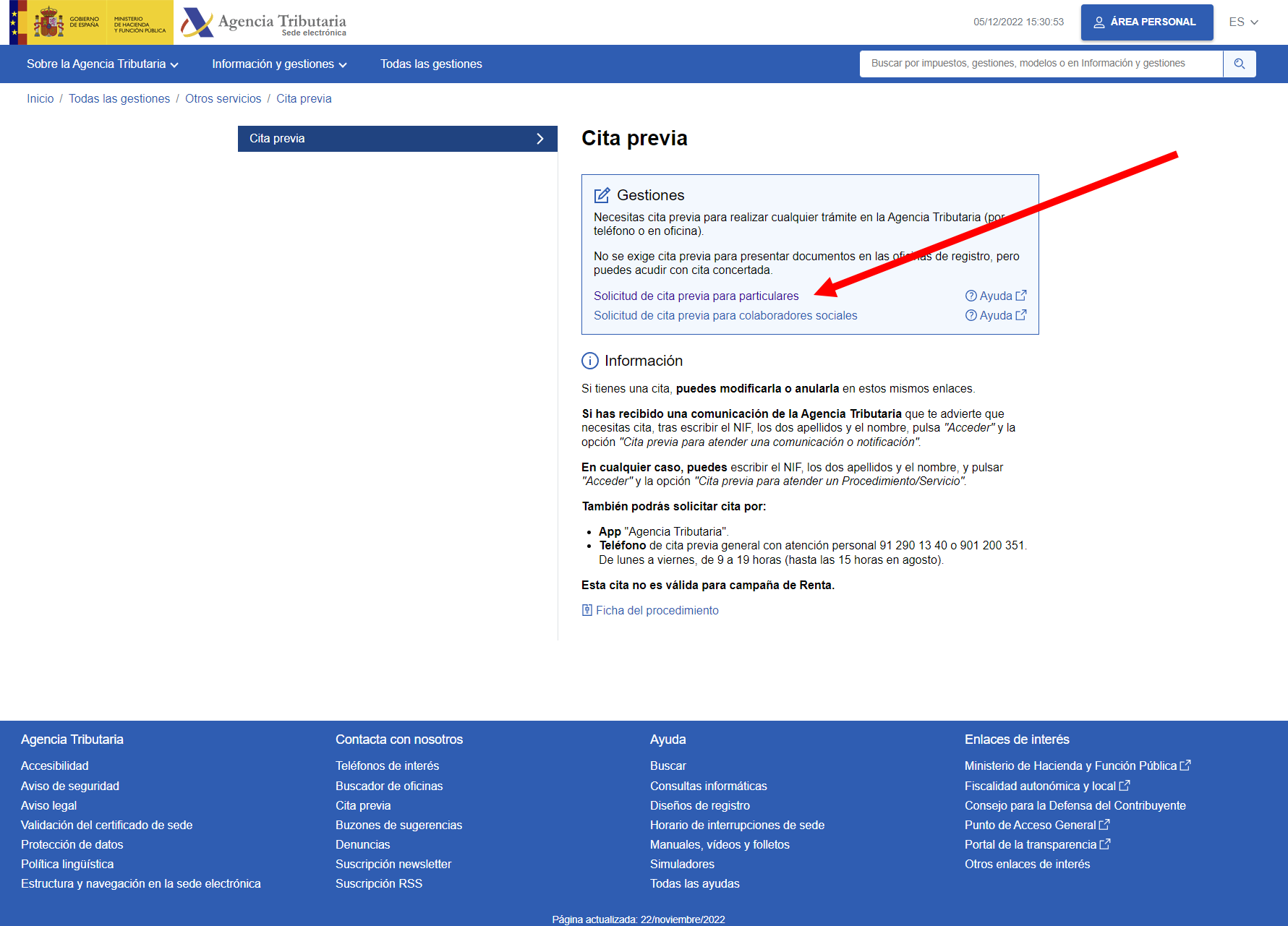Open Todas las gestiones menu item
This screenshot has height=926, width=1288.
pos(431,64)
